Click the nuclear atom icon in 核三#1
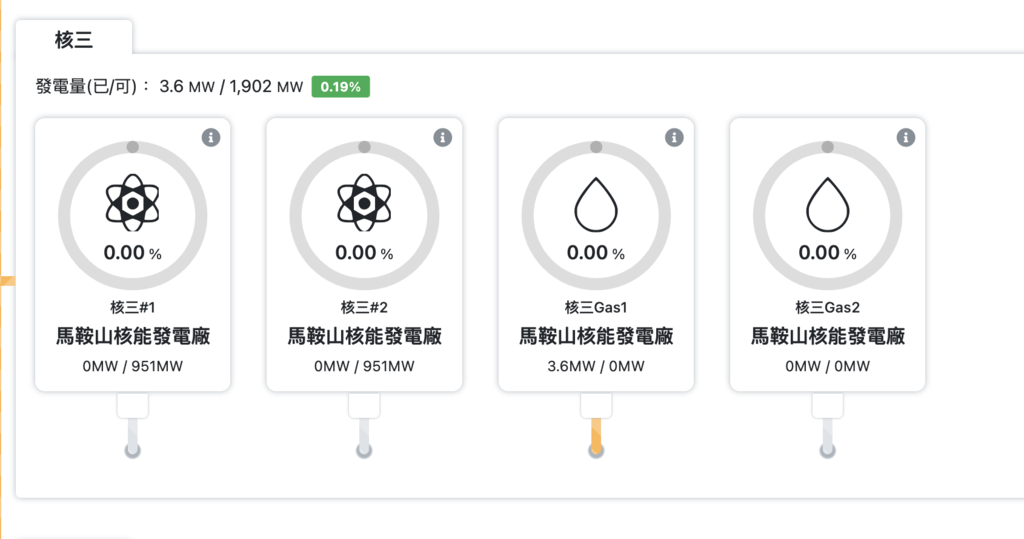Image resolution: width=1024 pixels, height=539 pixels. coord(133,202)
